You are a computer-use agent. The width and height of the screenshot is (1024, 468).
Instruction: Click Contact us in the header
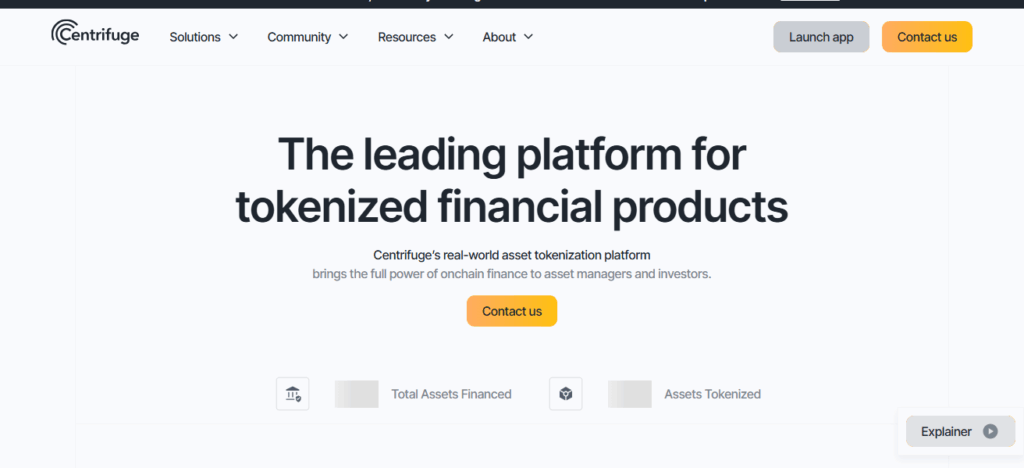click(x=927, y=37)
